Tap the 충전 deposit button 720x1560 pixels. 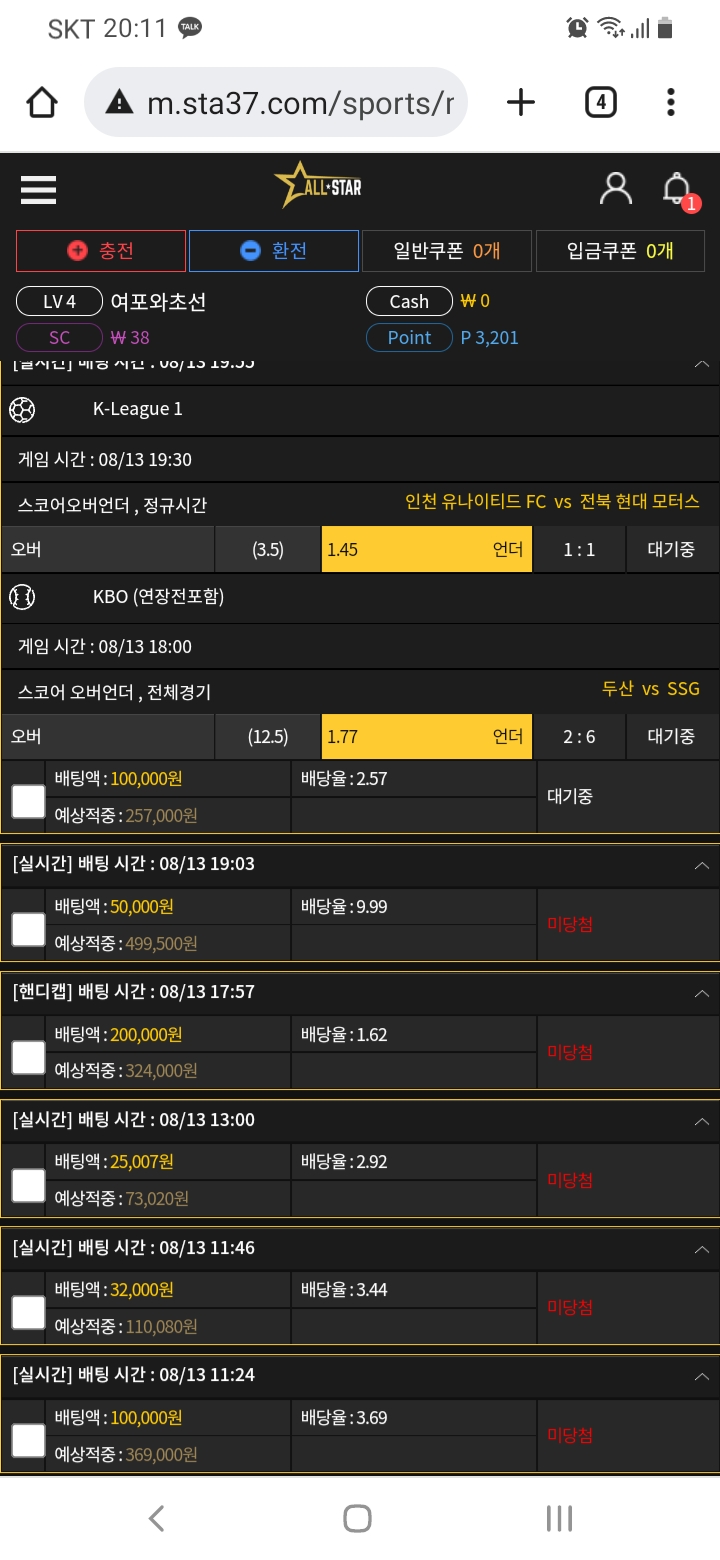click(x=101, y=251)
